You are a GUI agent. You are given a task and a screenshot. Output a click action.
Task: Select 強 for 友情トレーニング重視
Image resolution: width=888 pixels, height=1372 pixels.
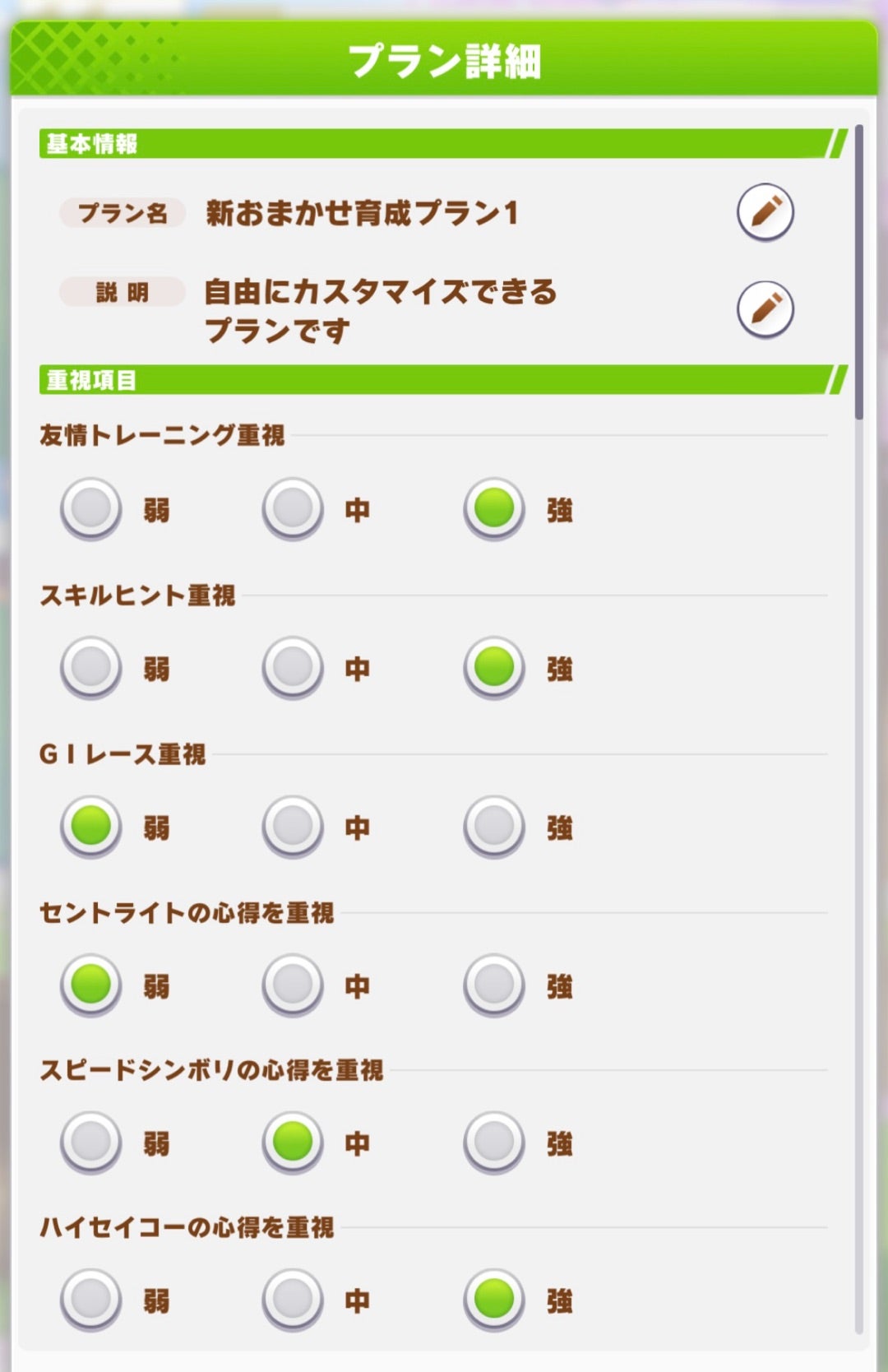pyautogui.click(x=494, y=508)
